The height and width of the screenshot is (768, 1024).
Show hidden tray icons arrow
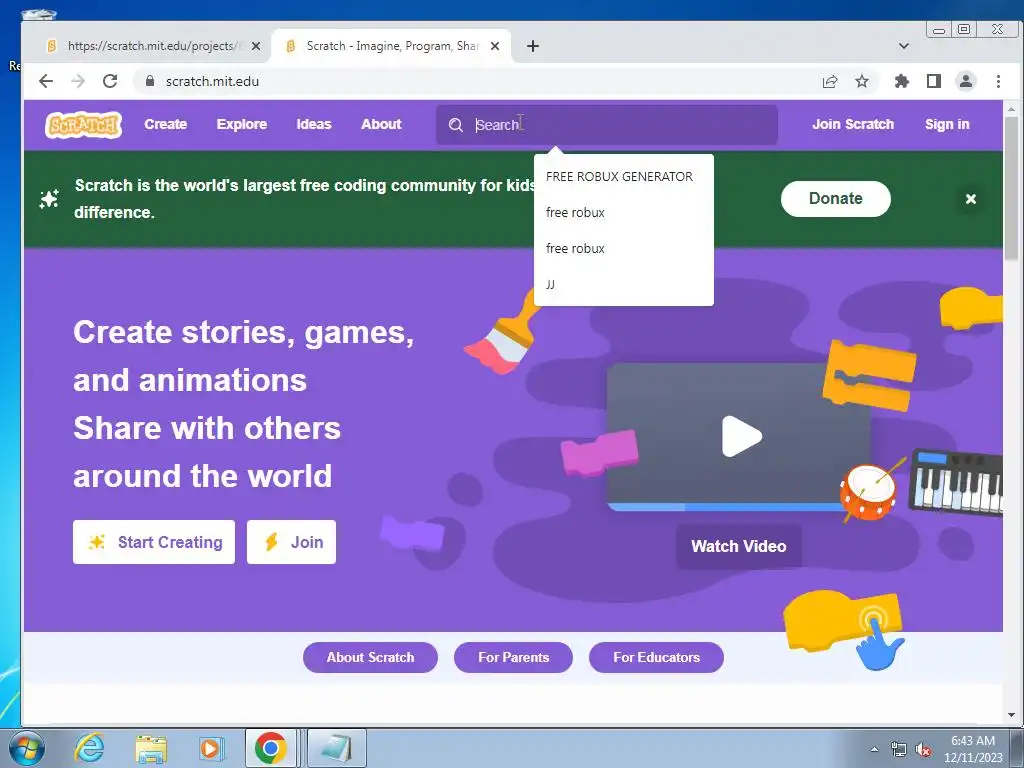[874, 749]
